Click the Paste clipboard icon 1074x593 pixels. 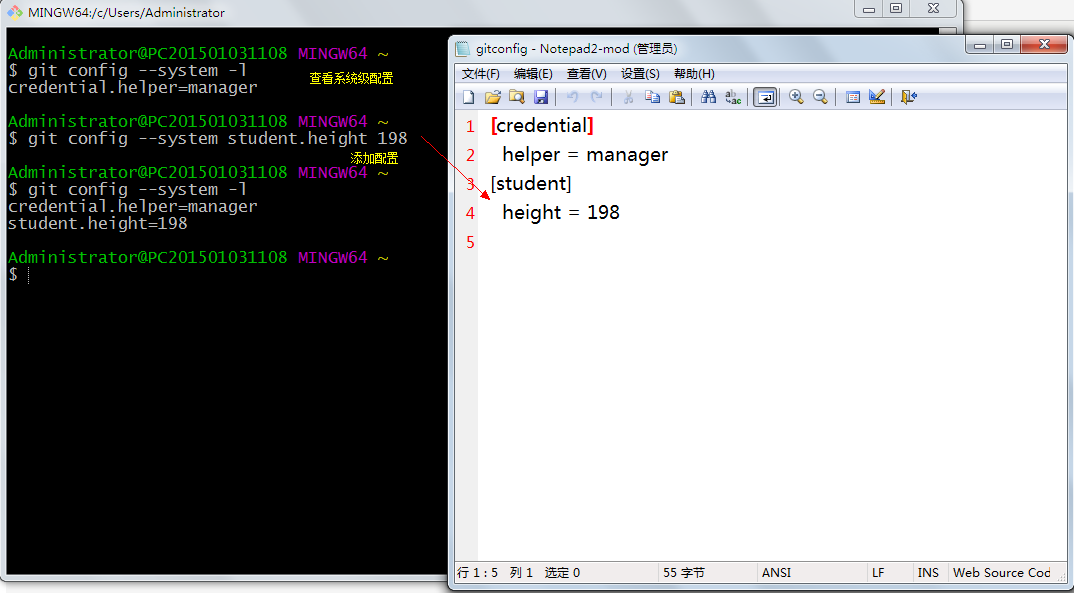click(x=677, y=97)
